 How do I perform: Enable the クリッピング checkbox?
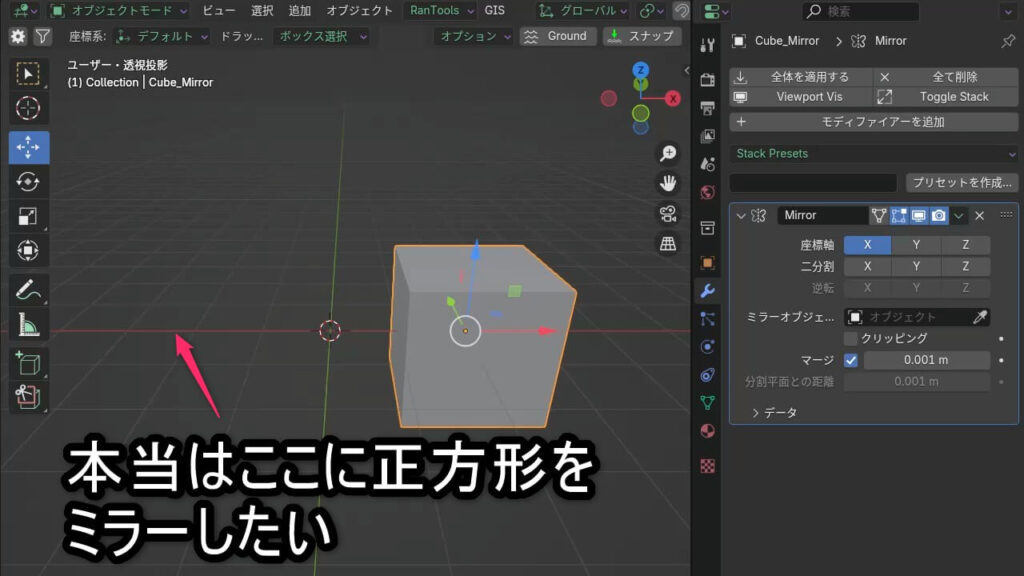coord(851,339)
